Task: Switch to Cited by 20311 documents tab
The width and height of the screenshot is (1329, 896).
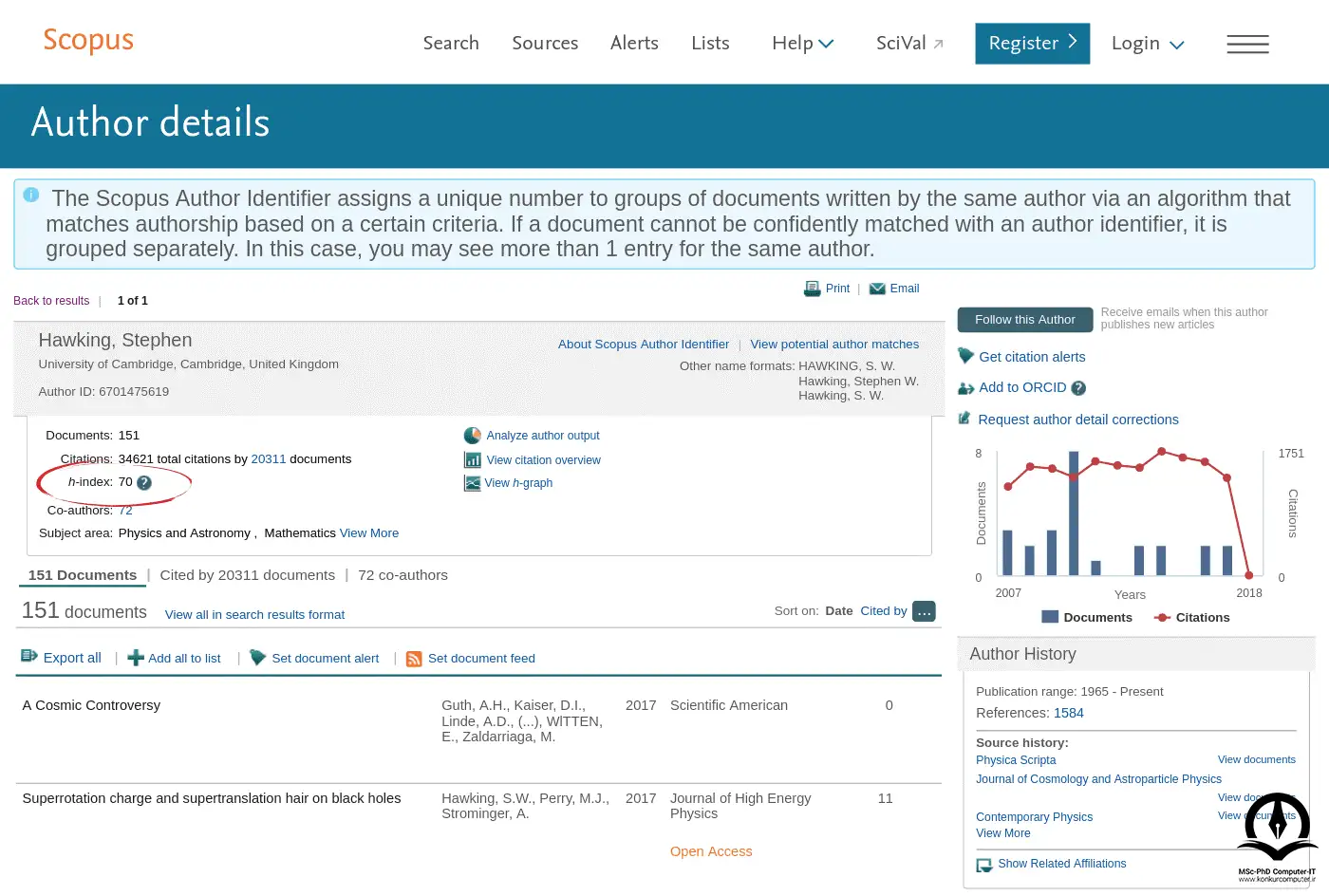Action: [248, 575]
